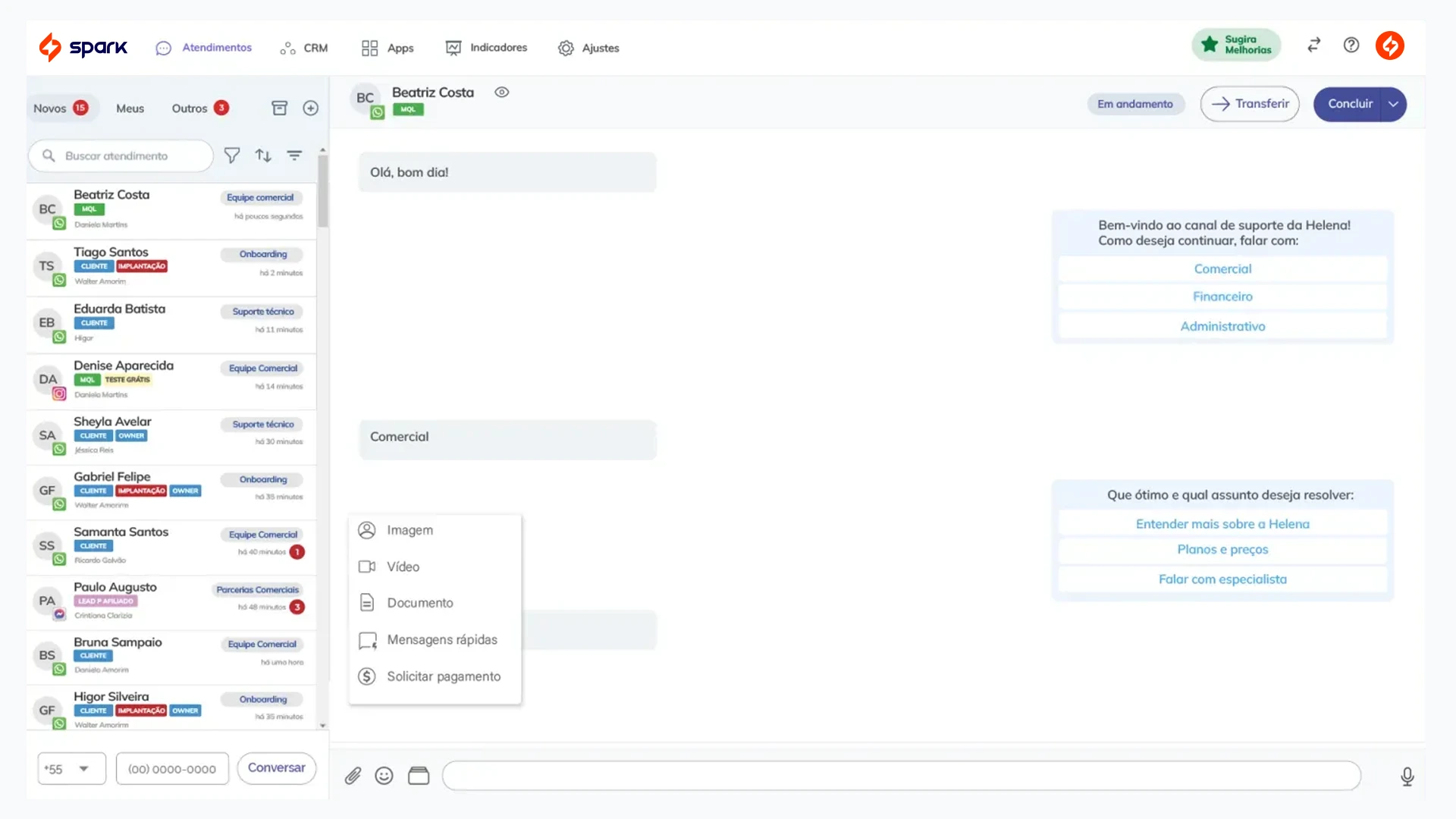The image size is (1456, 819).
Task: Open the sort options for atendimentos
Action: (263, 155)
